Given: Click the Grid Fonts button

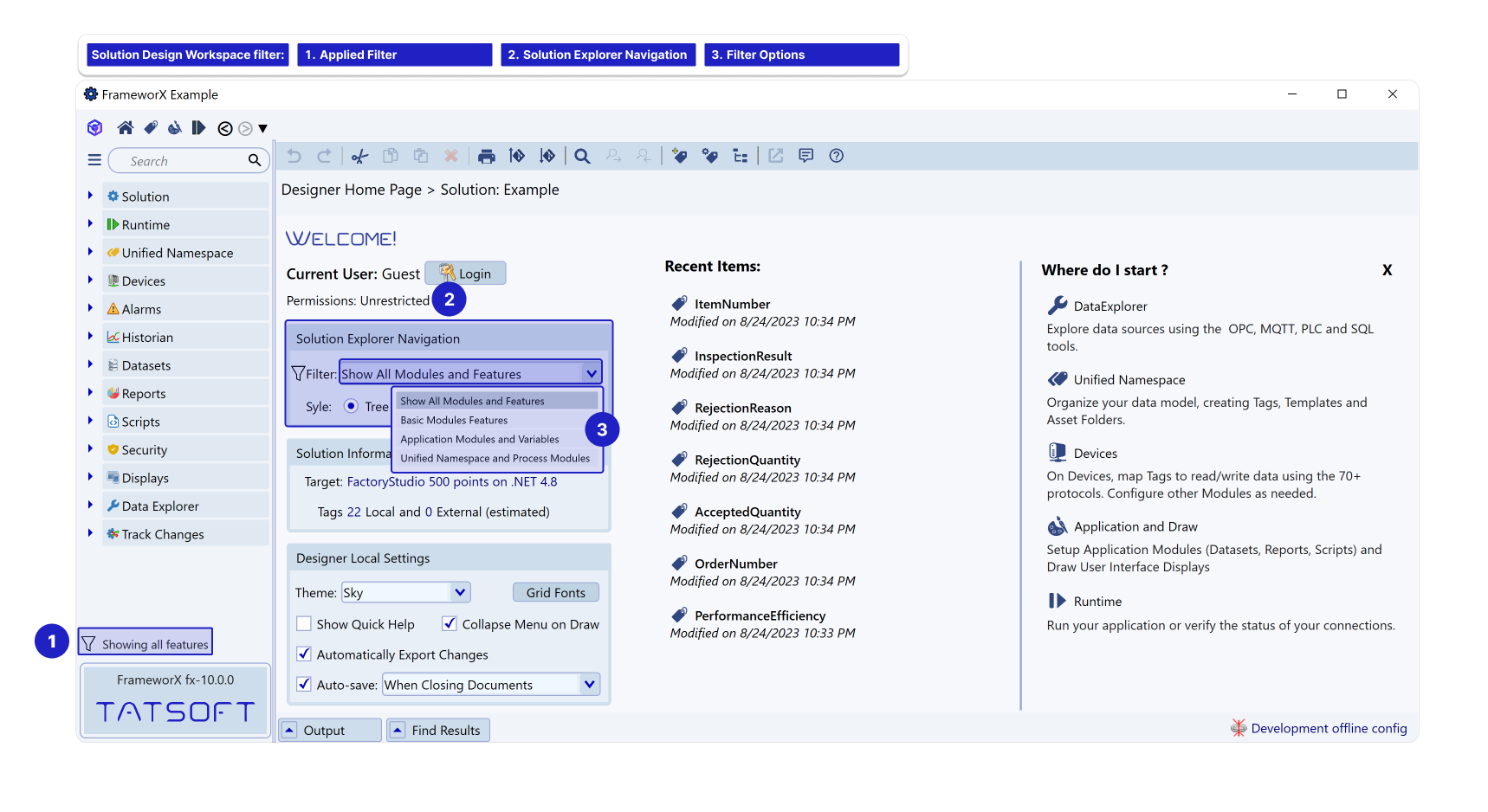Looking at the screenshot, I should 555,592.
